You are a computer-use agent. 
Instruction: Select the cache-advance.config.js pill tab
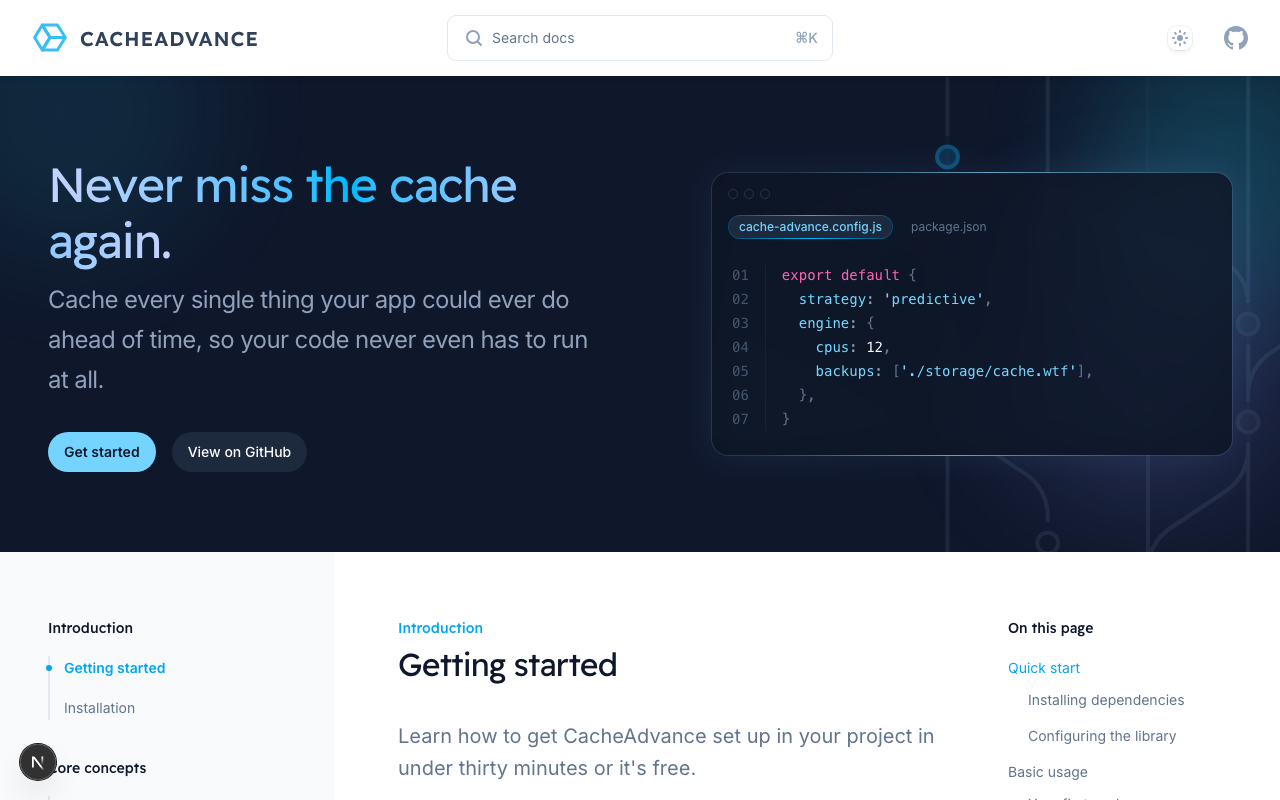(x=810, y=227)
